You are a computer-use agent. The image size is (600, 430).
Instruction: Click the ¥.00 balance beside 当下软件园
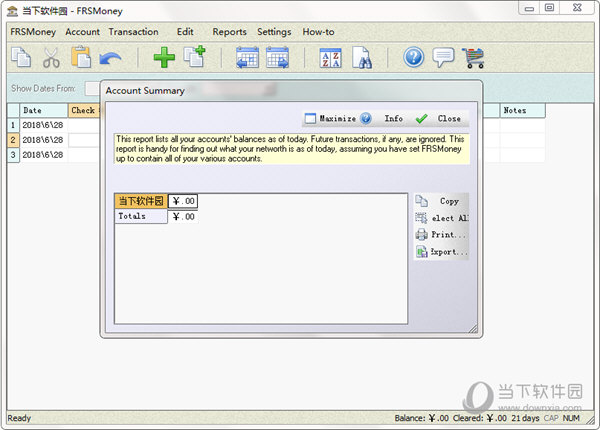click(183, 201)
